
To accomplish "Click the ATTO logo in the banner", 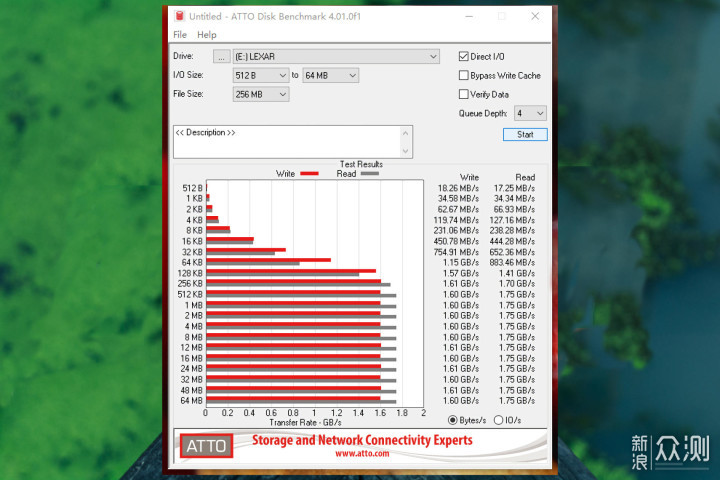I will pyautogui.click(x=206, y=446).
